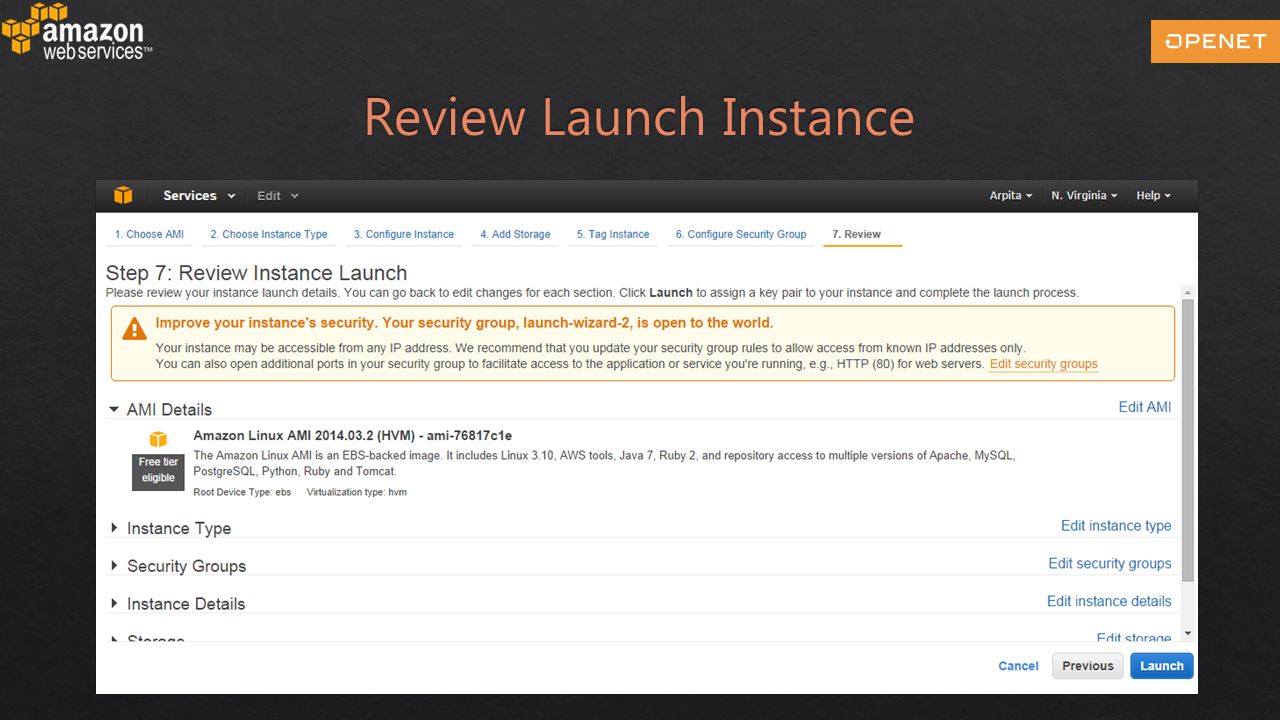The height and width of the screenshot is (720, 1280).
Task: Expand the Instance Type section
Action: click(x=115, y=528)
